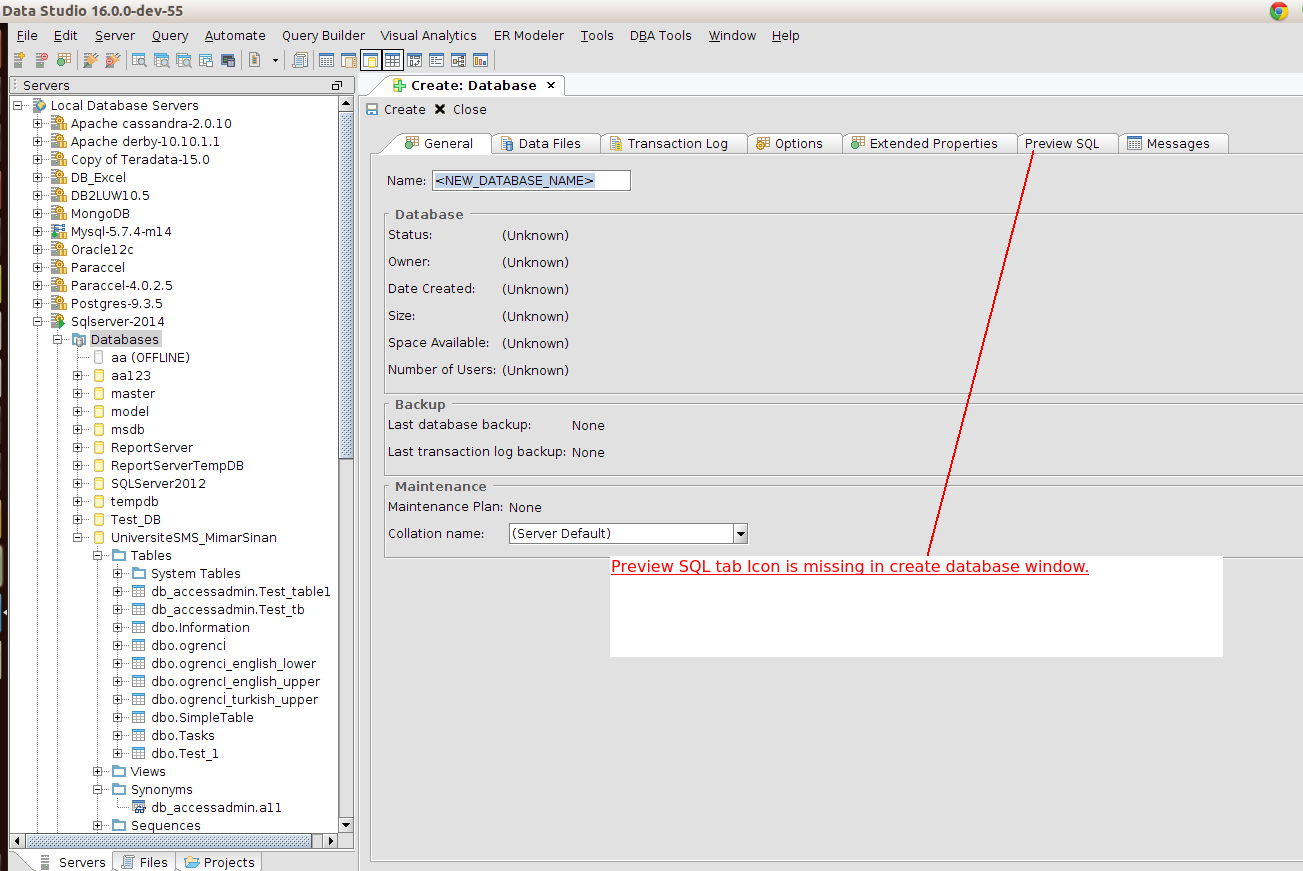Close the Create: Database tab

tap(550, 85)
